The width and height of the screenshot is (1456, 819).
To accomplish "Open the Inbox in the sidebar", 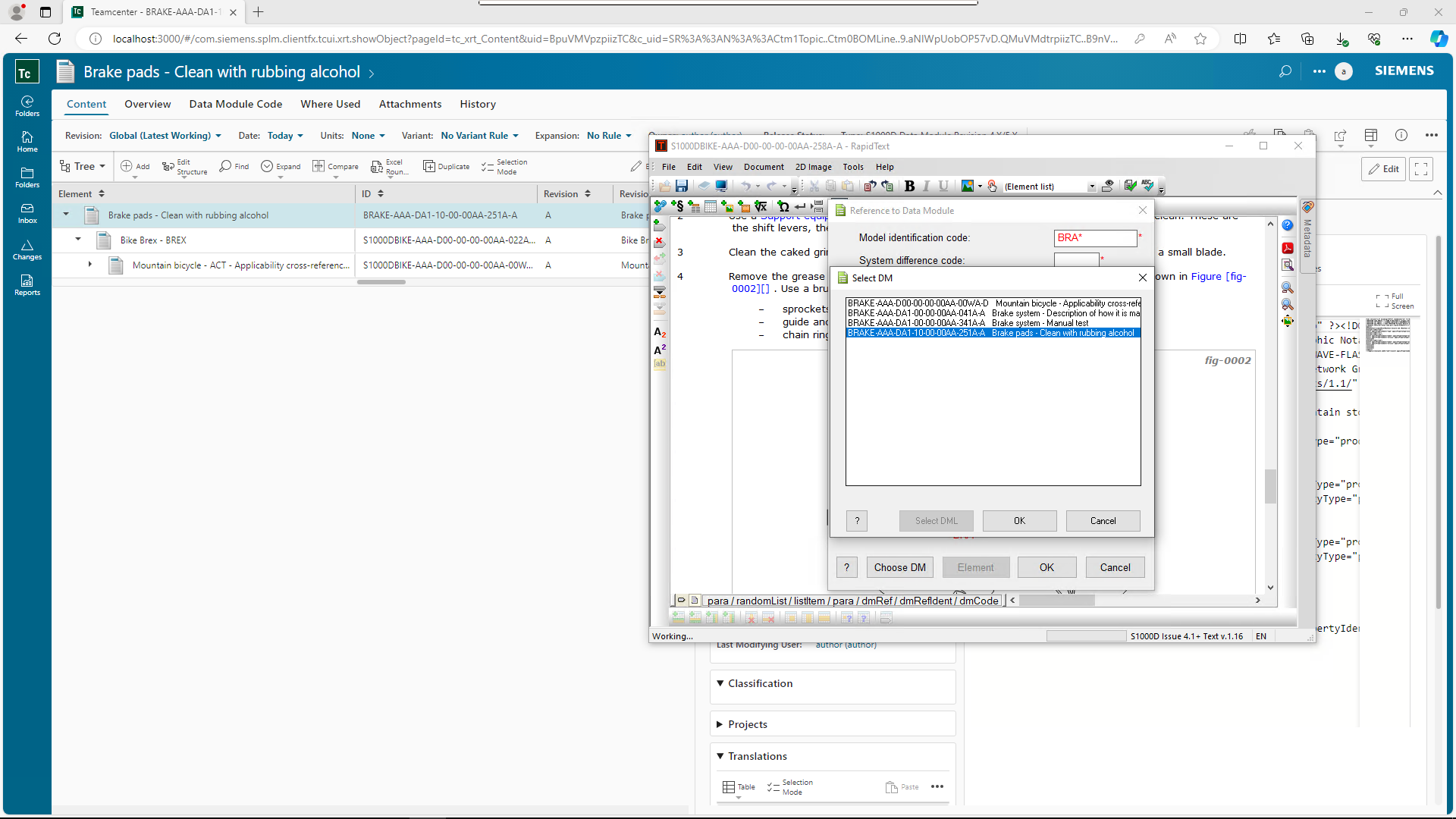I will tap(27, 213).
